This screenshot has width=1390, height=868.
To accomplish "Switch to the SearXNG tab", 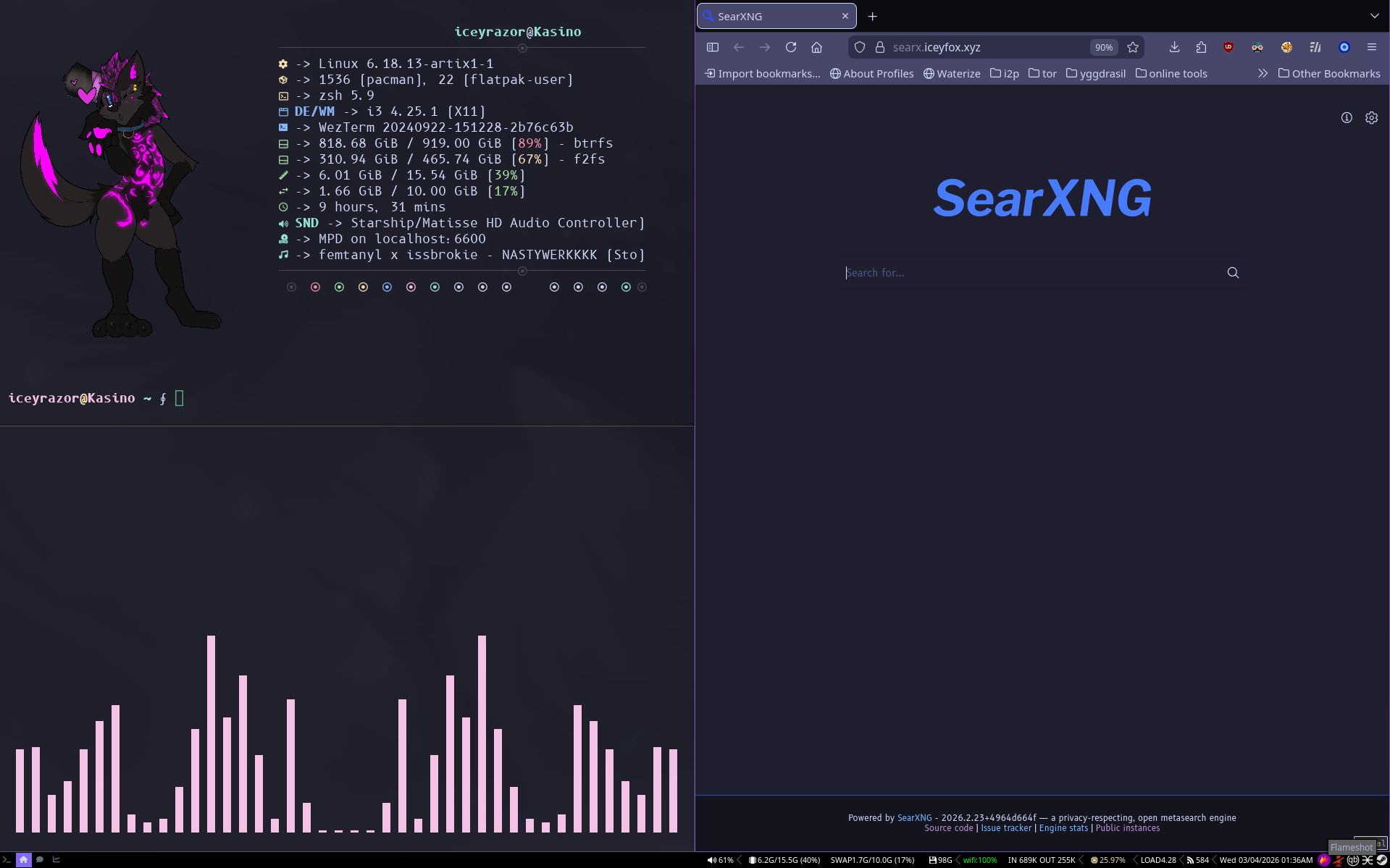I will coord(776,16).
